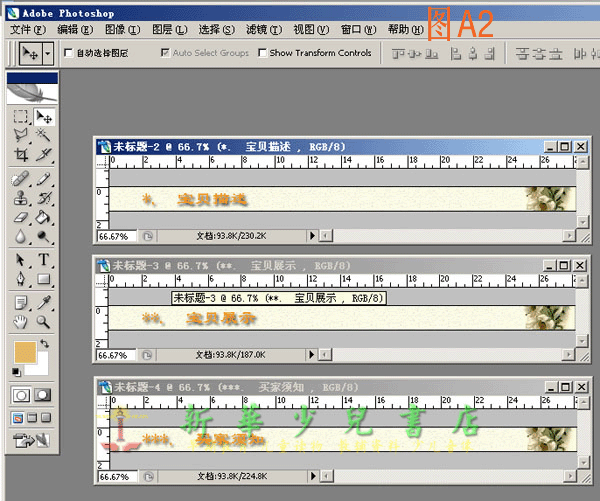Click the Version Cue status icon in 未标题-3 window
The image size is (600, 501).
[147, 355]
